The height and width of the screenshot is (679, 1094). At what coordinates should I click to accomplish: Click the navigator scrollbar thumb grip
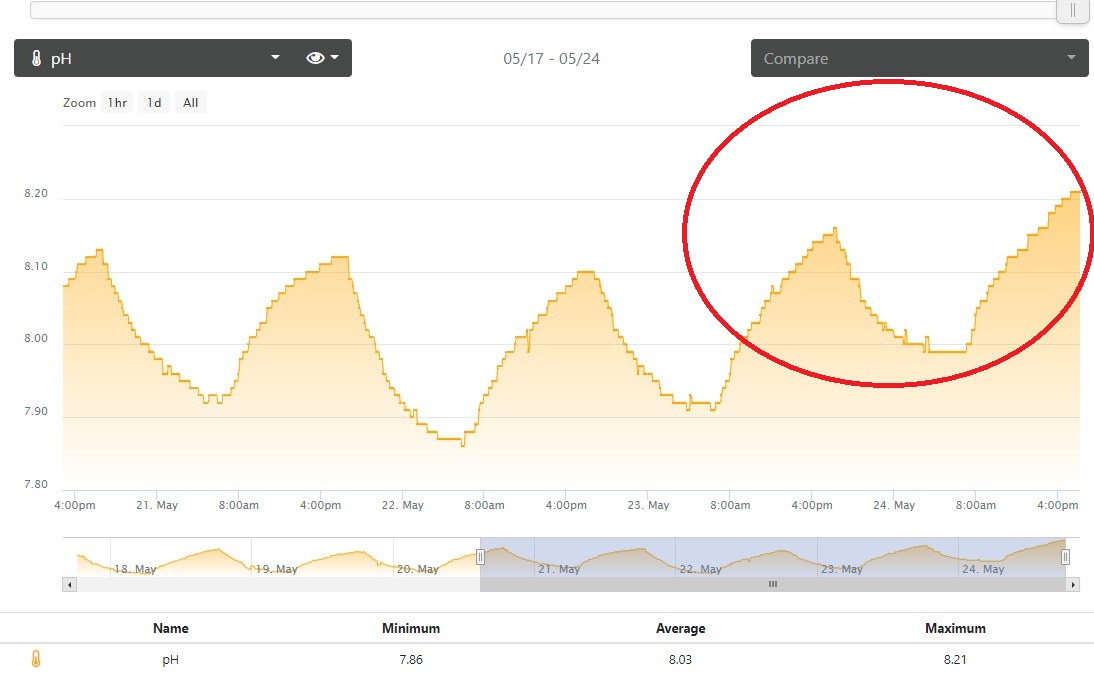(x=772, y=584)
